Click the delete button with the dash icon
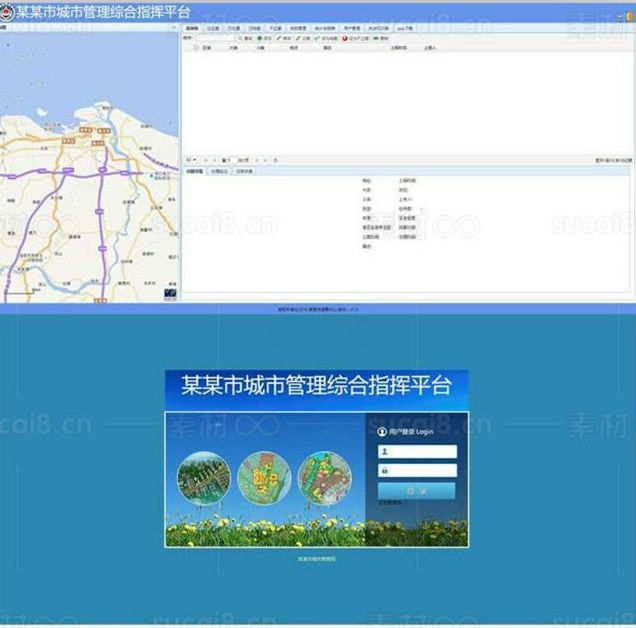The width and height of the screenshot is (636, 628). (381, 38)
